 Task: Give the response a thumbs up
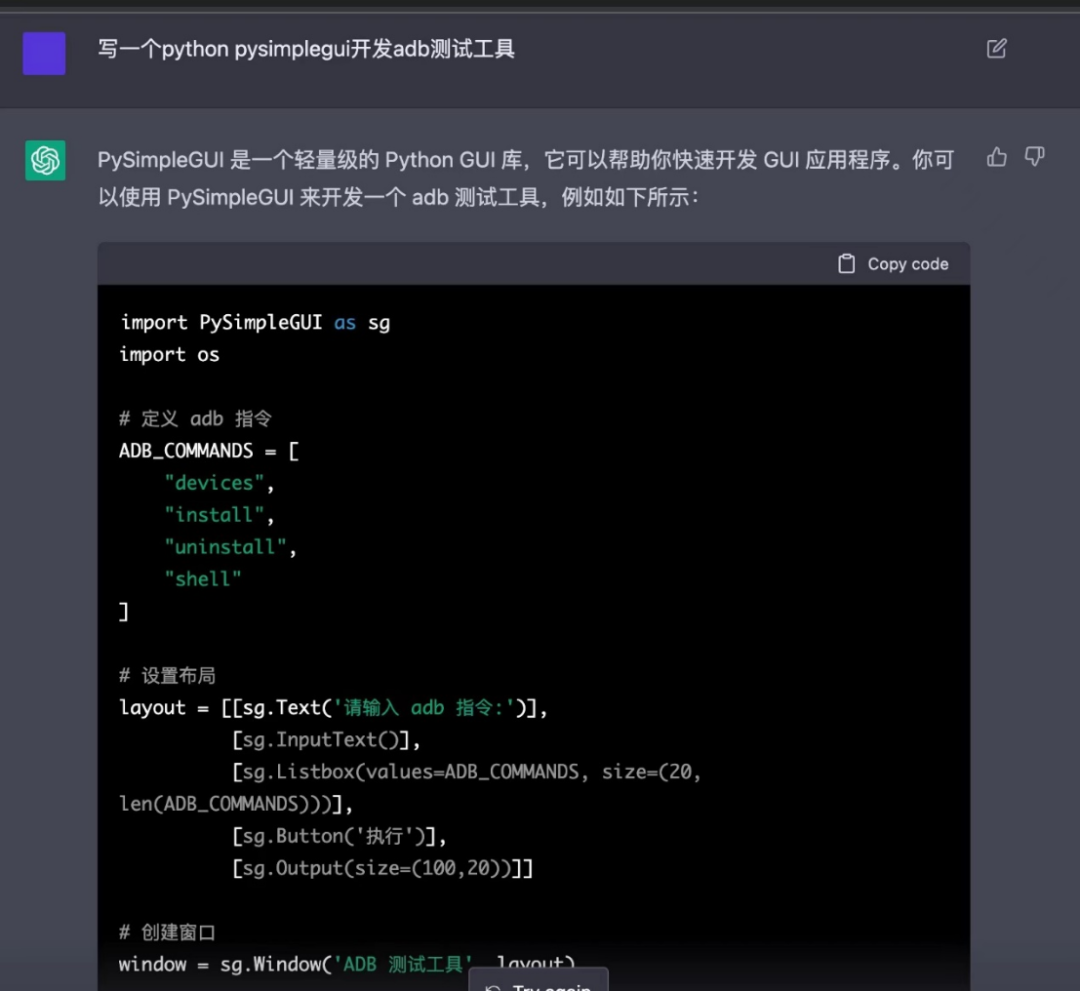point(997,157)
